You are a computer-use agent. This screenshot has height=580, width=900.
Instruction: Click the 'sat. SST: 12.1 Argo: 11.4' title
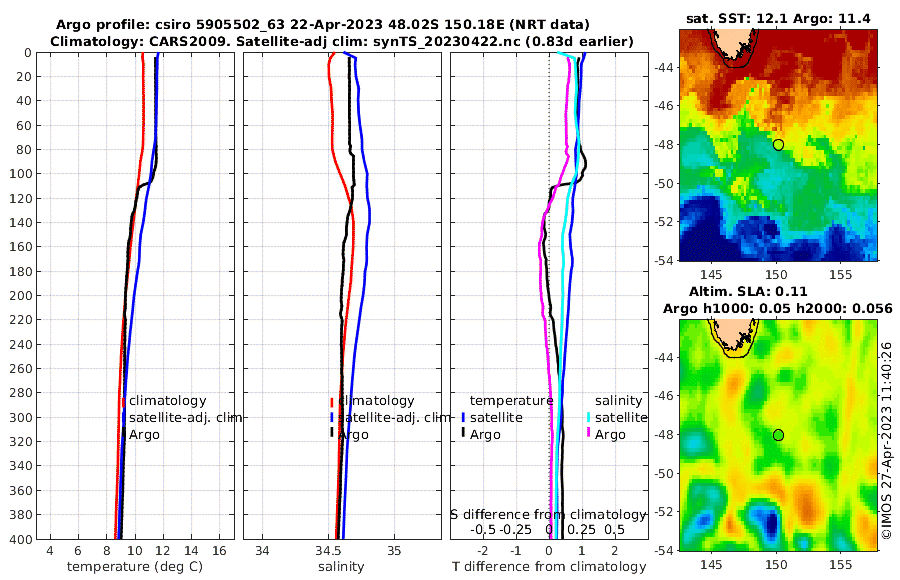coord(778,18)
